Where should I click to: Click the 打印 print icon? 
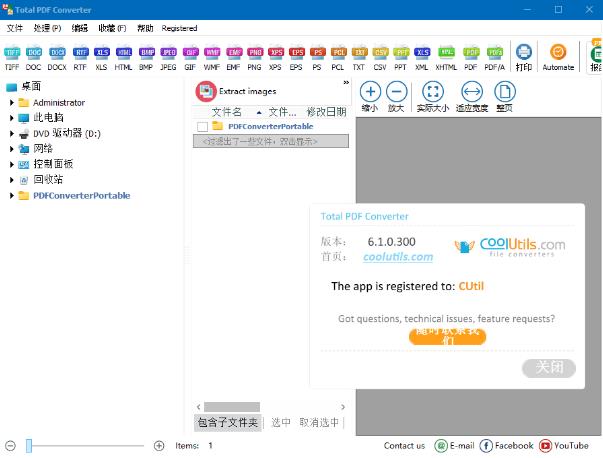(524, 58)
